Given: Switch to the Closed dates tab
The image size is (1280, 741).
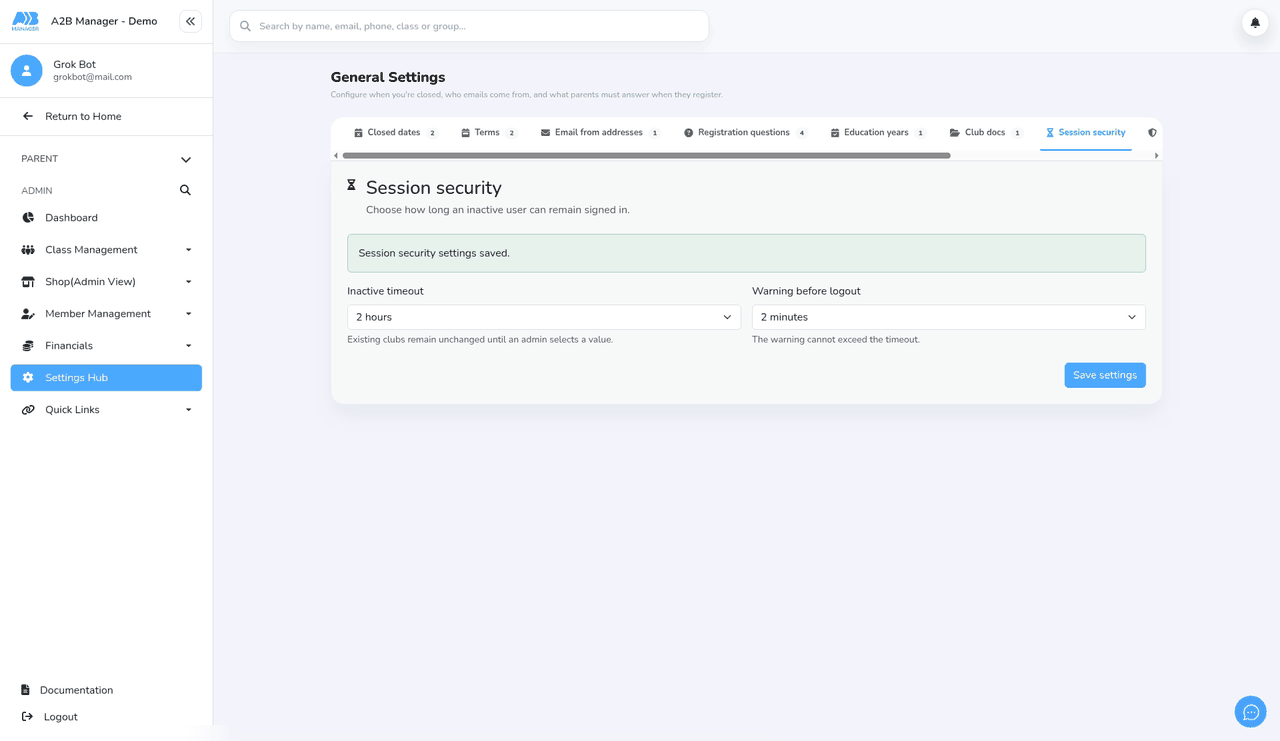Looking at the screenshot, I should point(395,132).
